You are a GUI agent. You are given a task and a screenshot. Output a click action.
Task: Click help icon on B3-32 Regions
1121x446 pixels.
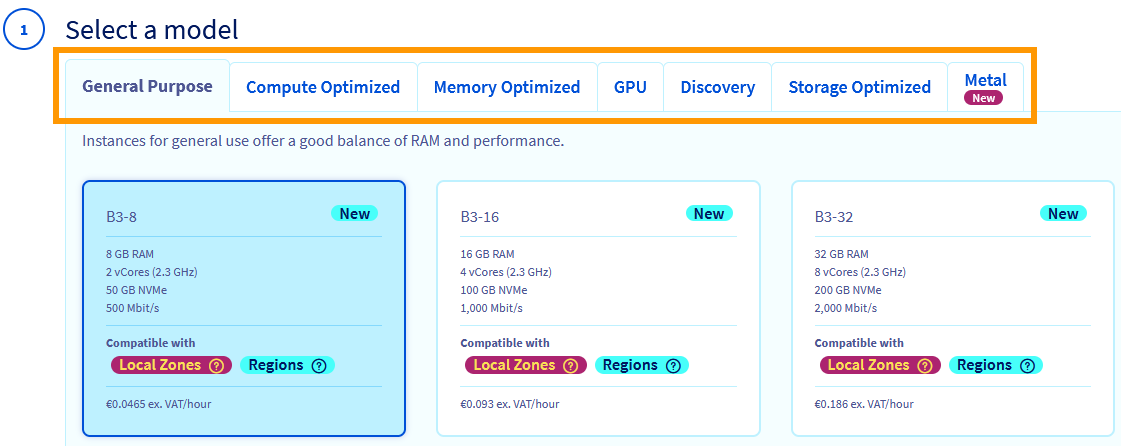[1027, 365]
